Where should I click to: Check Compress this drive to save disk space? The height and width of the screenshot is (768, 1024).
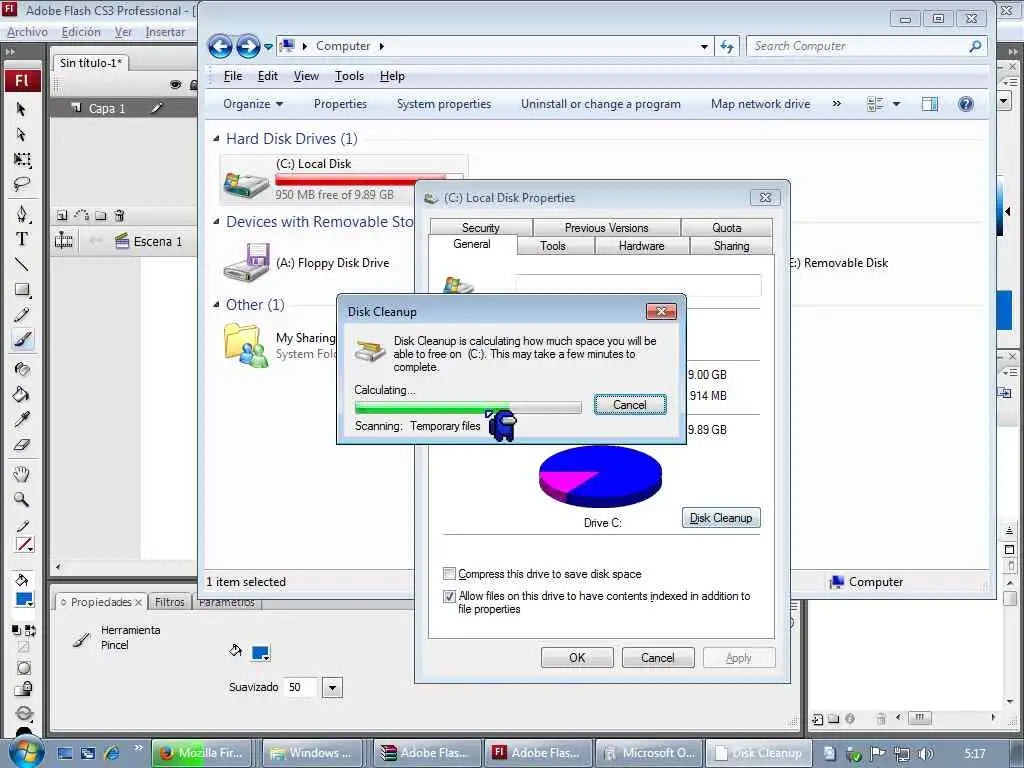pos(449,573)
